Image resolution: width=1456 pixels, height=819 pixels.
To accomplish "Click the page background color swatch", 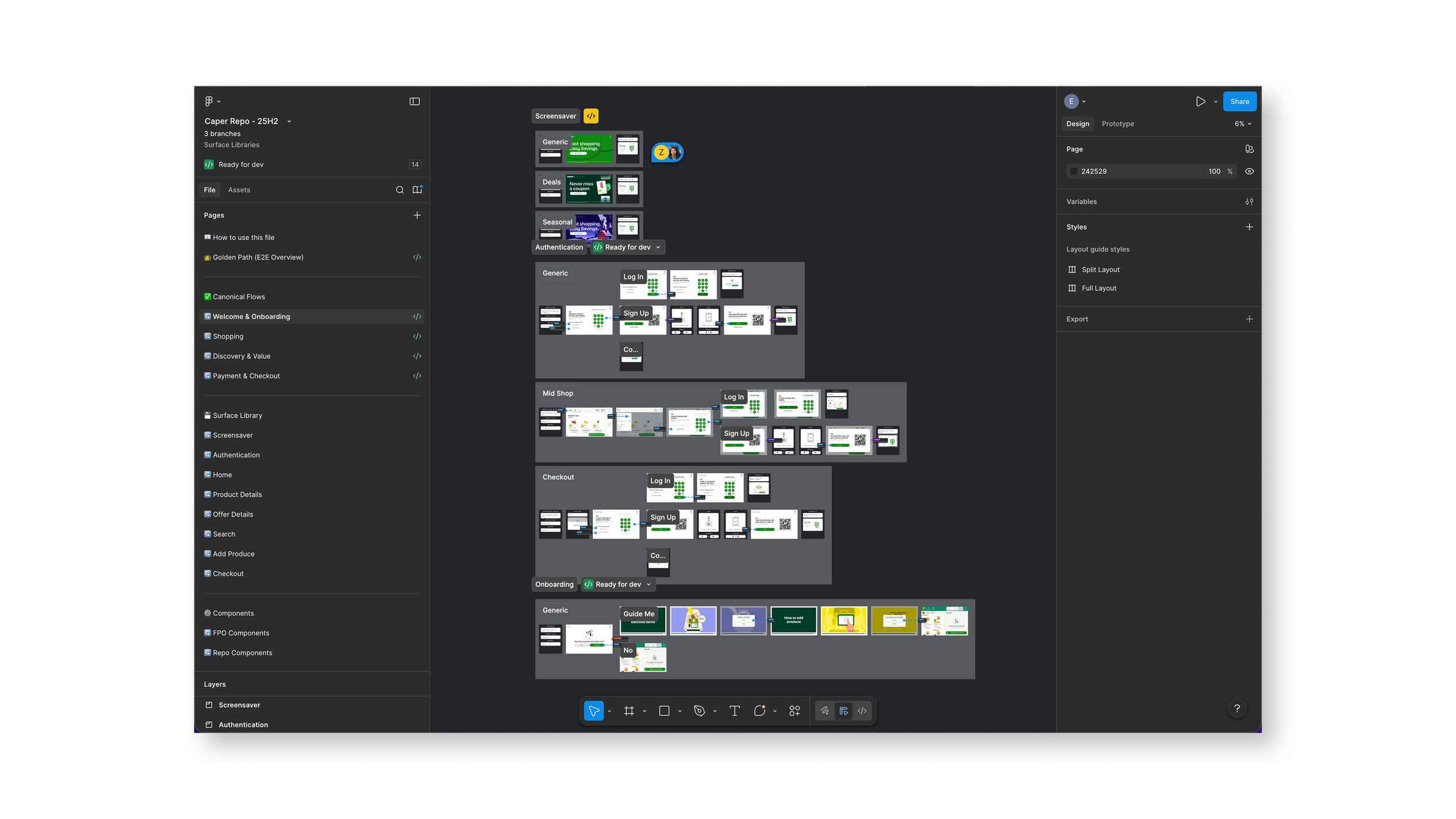I will tap(1073, 171).
